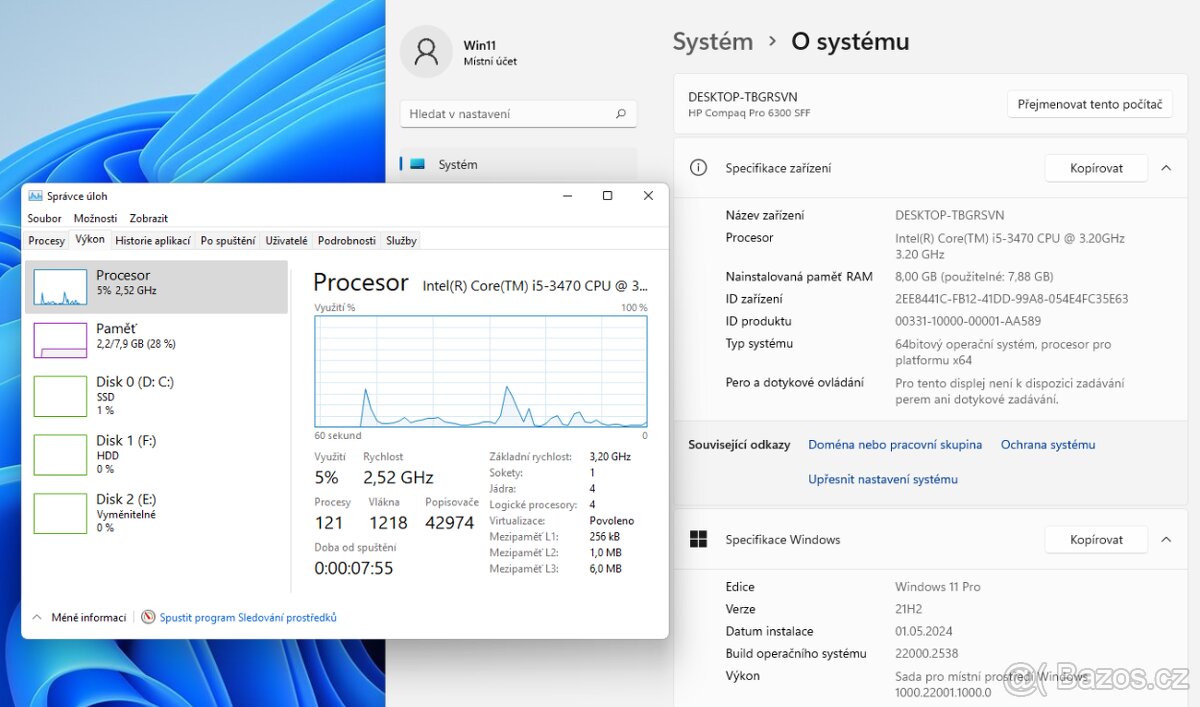Click the 21H2 version value
1200x707 pixels.
(909, 609)
